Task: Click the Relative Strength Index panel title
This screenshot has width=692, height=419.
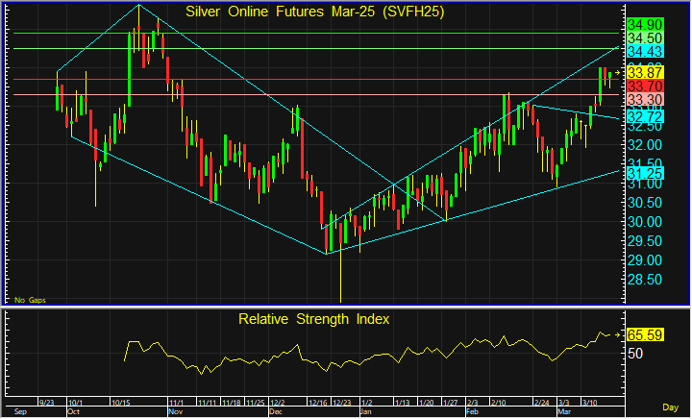Action: pos(314,319)
